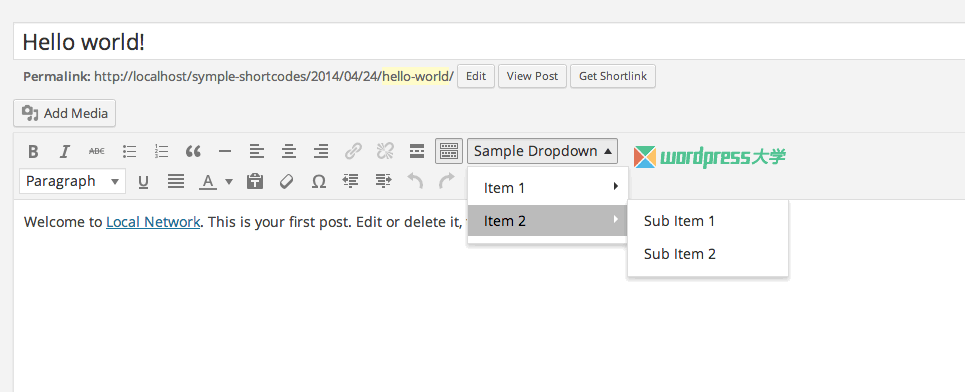Click the Hello world! title field

click(x=489, y=41)
